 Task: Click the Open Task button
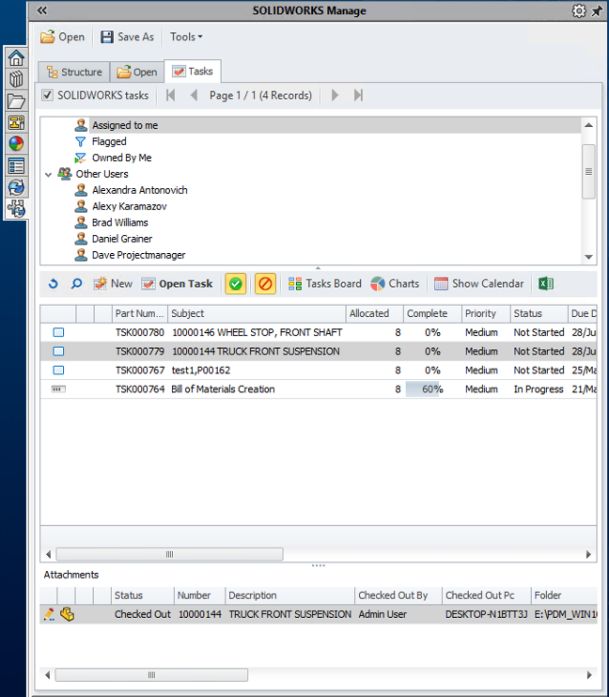[177, 284]
